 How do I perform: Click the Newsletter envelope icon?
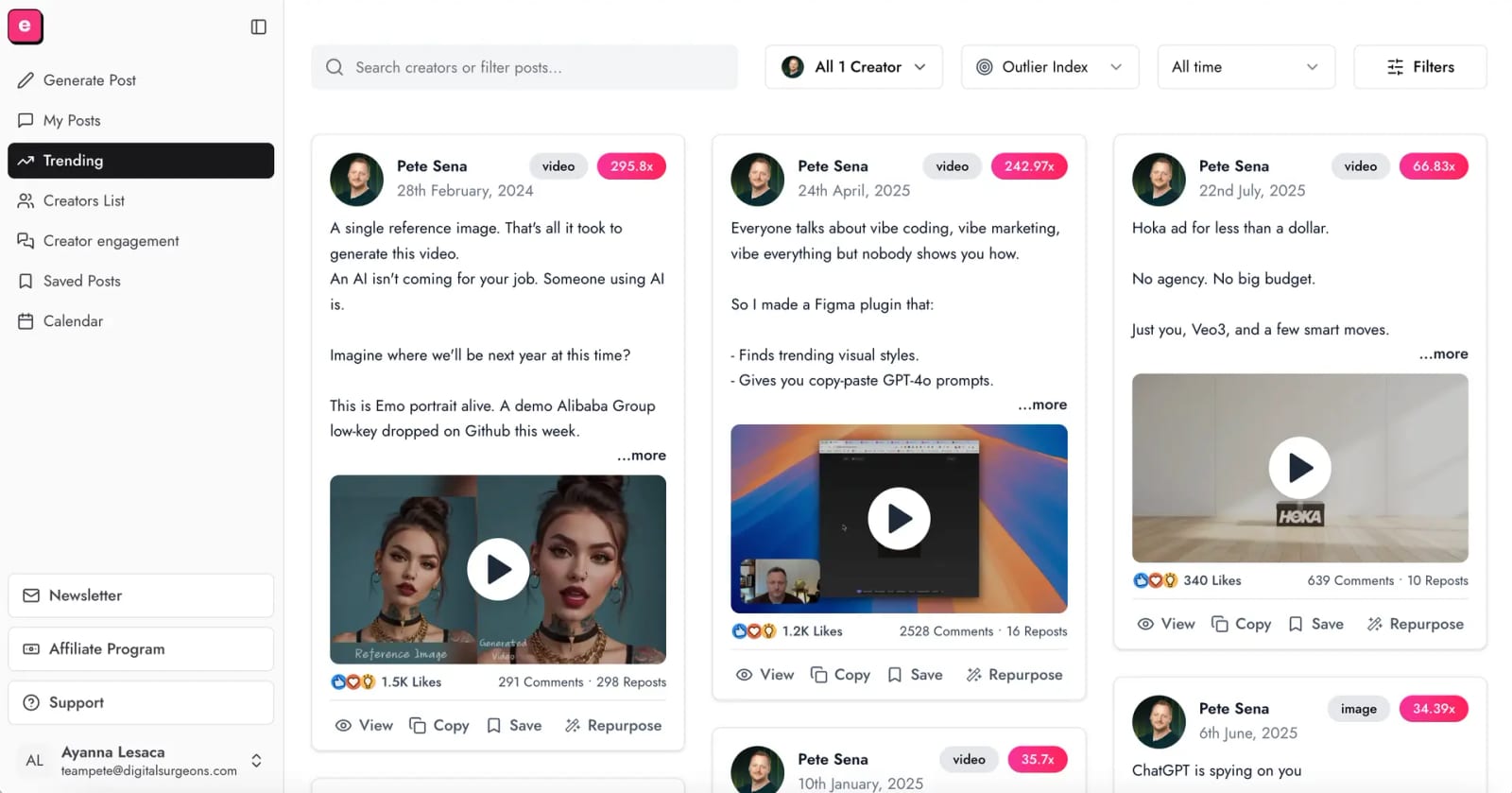point(31,595)
